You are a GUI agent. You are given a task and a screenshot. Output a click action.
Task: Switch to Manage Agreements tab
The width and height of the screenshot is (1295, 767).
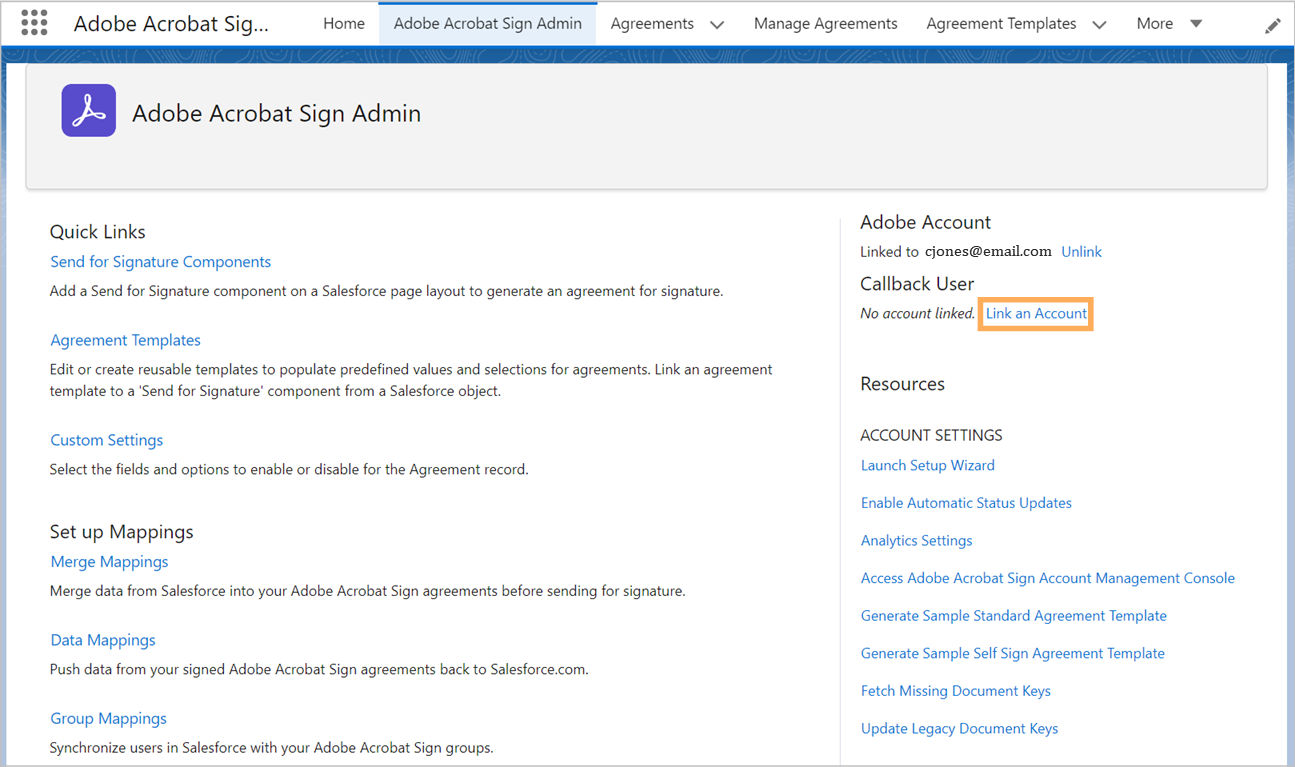826,23
